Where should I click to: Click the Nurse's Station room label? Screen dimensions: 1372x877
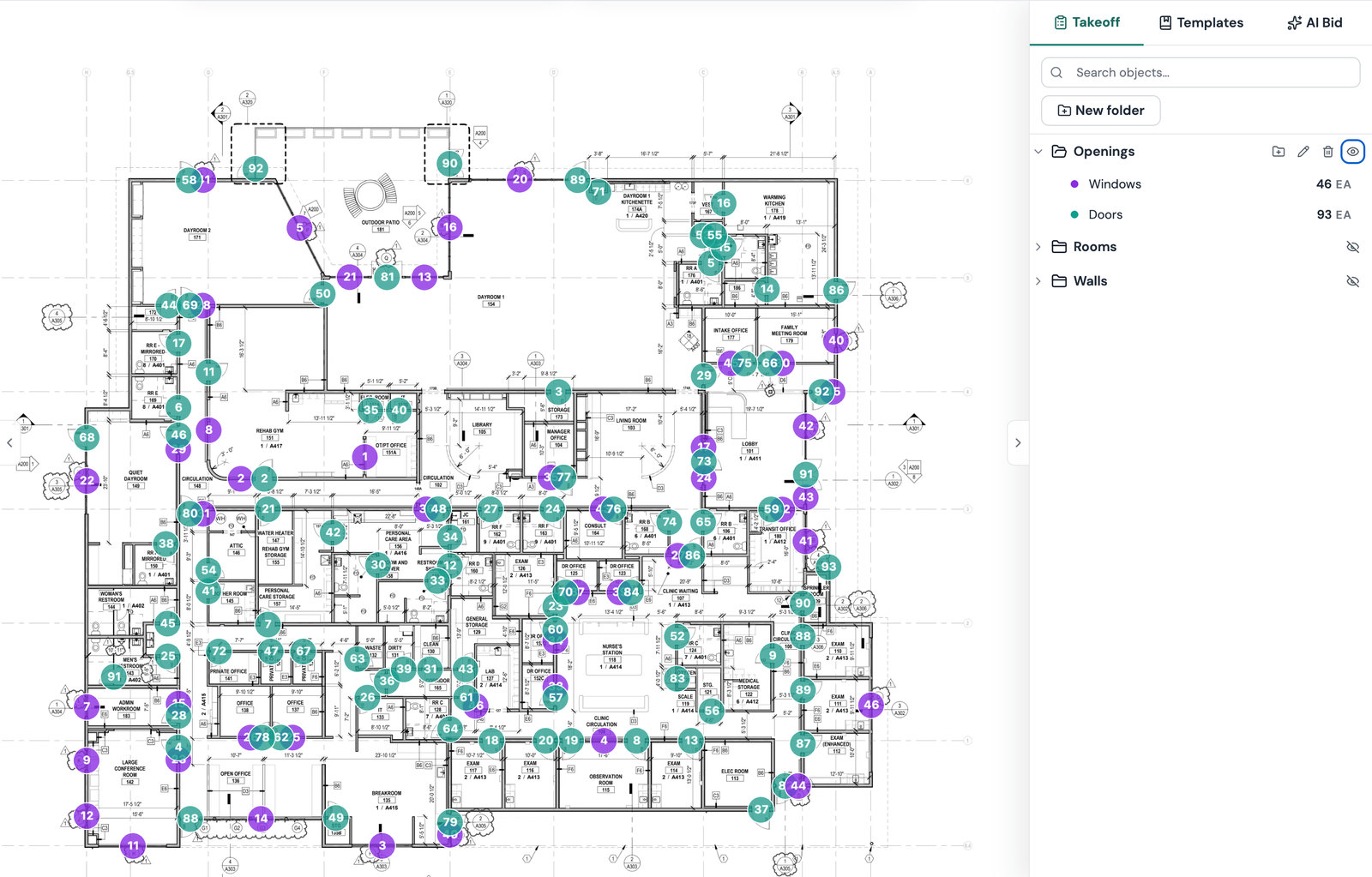click(612, 650)
